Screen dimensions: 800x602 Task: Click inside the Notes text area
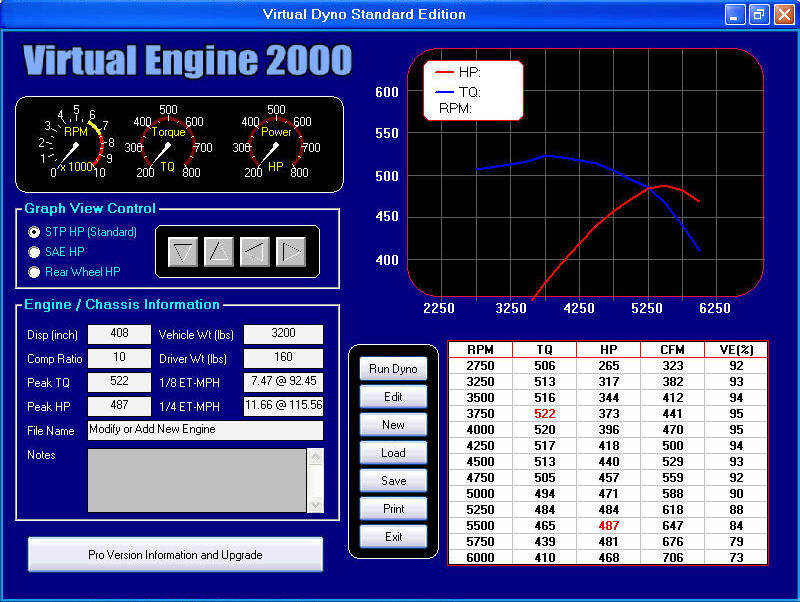coord(195,480)
